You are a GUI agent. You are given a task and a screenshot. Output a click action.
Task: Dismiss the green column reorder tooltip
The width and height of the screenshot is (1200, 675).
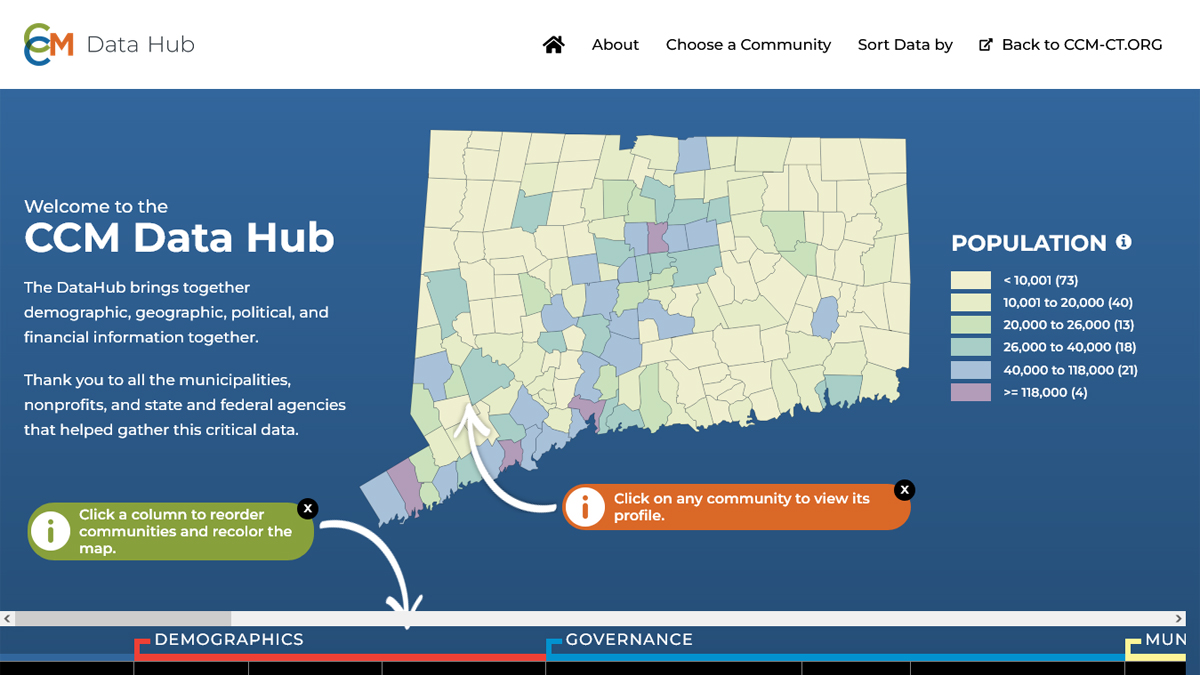307,508
